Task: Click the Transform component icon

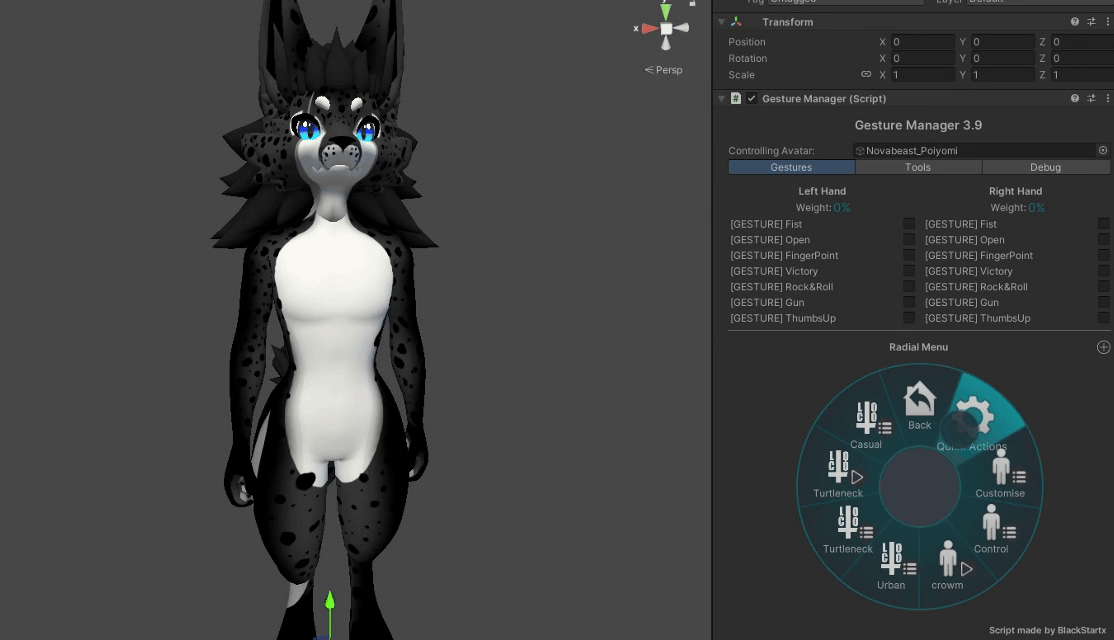Action: [735, 22]
